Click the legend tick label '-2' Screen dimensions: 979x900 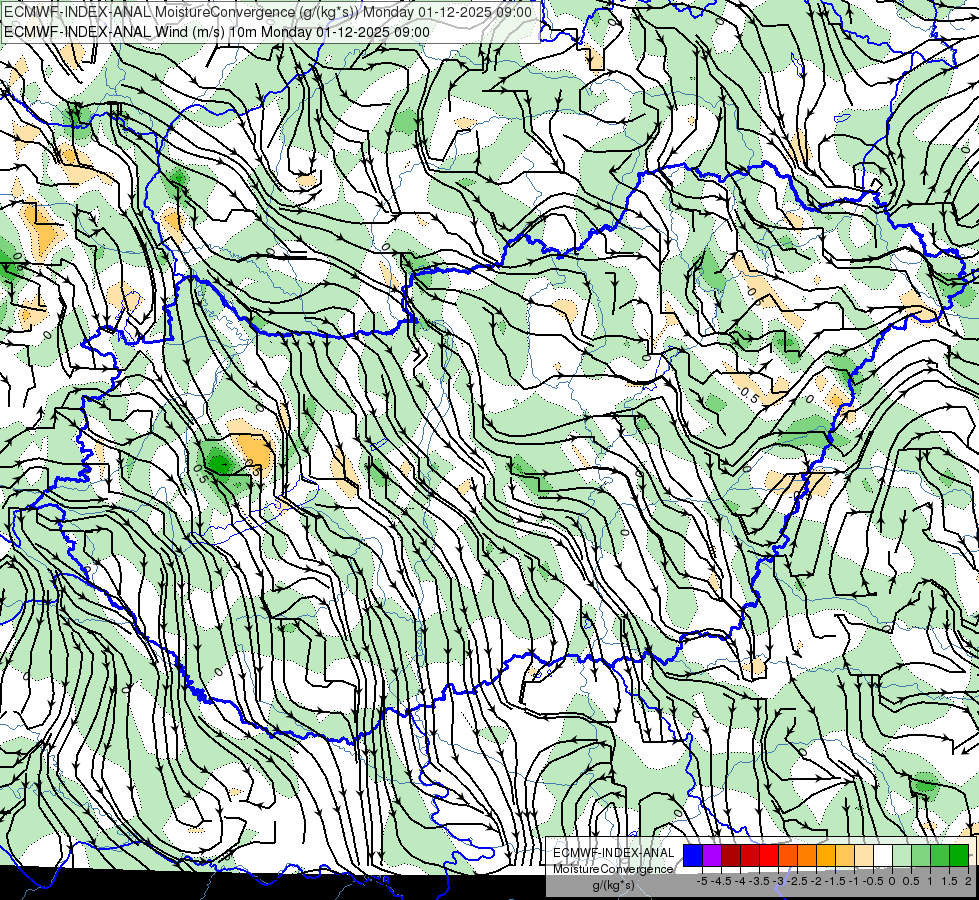coord(816,881)
